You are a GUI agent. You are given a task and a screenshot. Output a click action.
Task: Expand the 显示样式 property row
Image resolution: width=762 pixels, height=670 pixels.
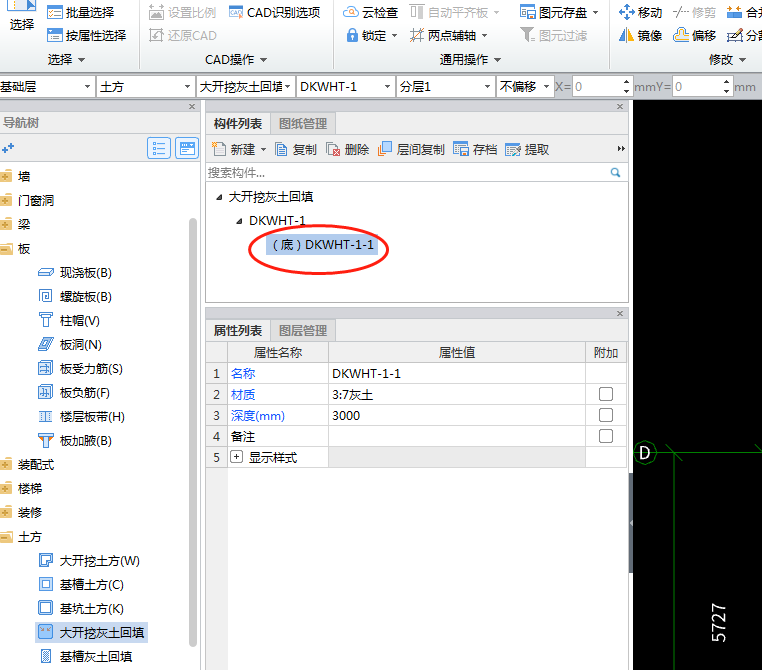(x=236, y=457)
